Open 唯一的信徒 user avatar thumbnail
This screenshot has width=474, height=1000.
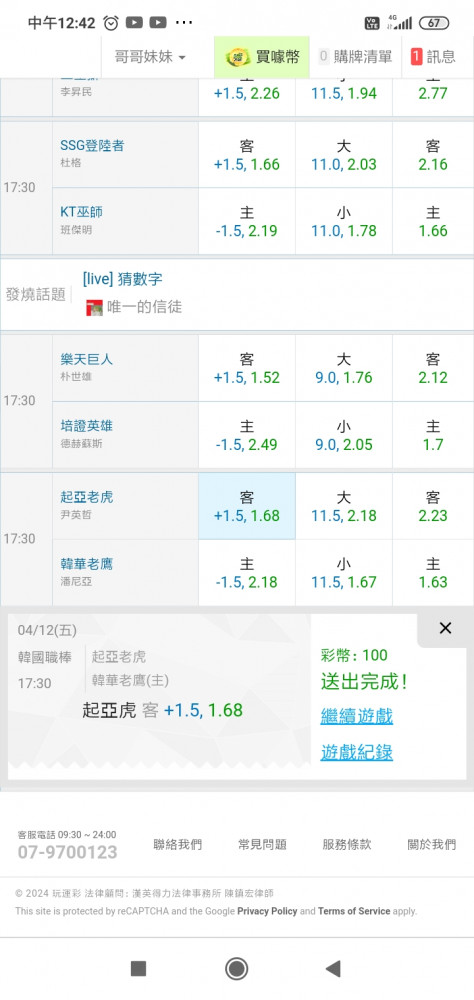click(94, 308)
